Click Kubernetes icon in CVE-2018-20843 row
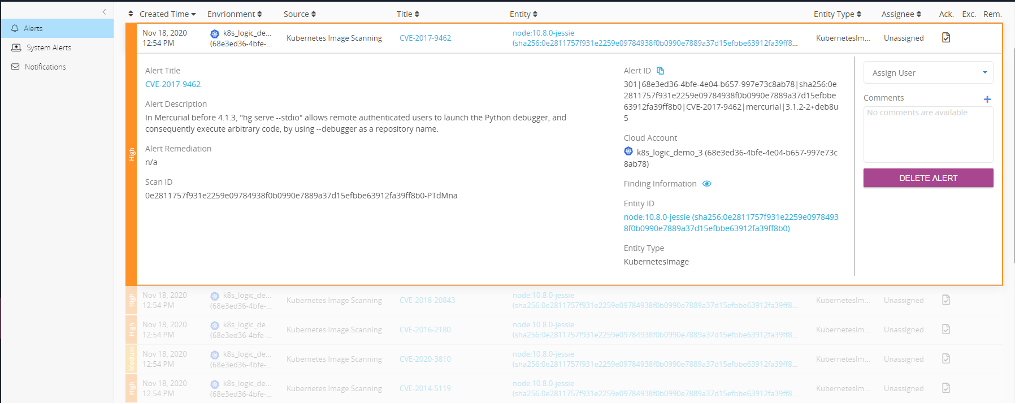The height and width of the screenshot is (404, 1016). click(x=214, y=296)
